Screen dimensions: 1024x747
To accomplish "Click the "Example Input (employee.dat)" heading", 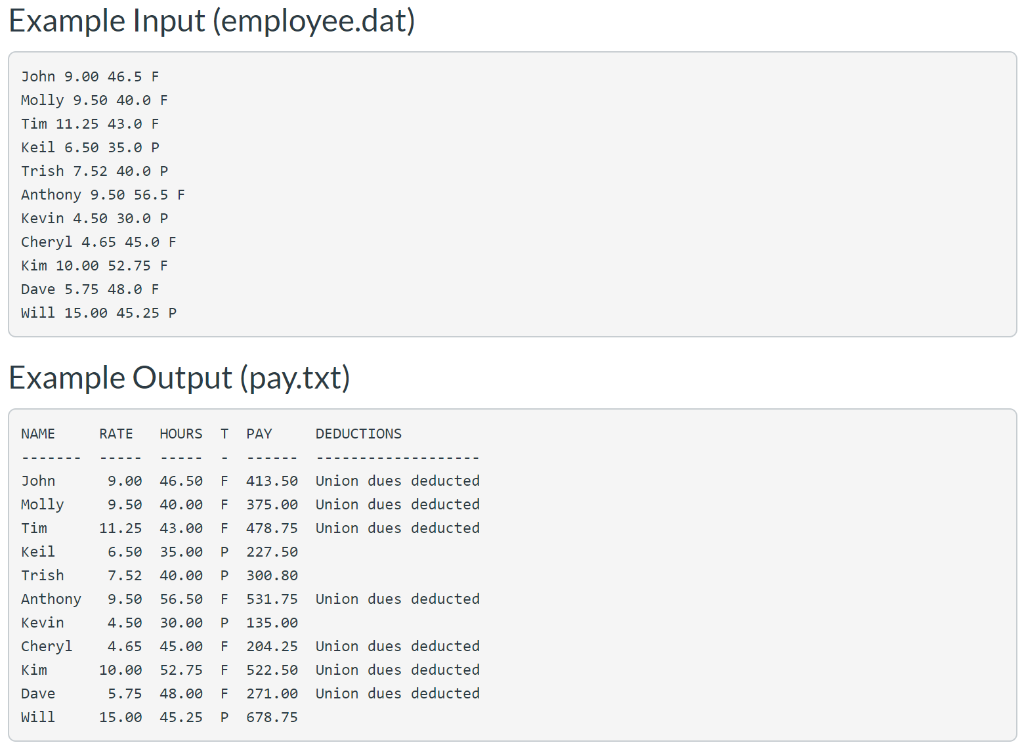I will (x=213, y=21).
